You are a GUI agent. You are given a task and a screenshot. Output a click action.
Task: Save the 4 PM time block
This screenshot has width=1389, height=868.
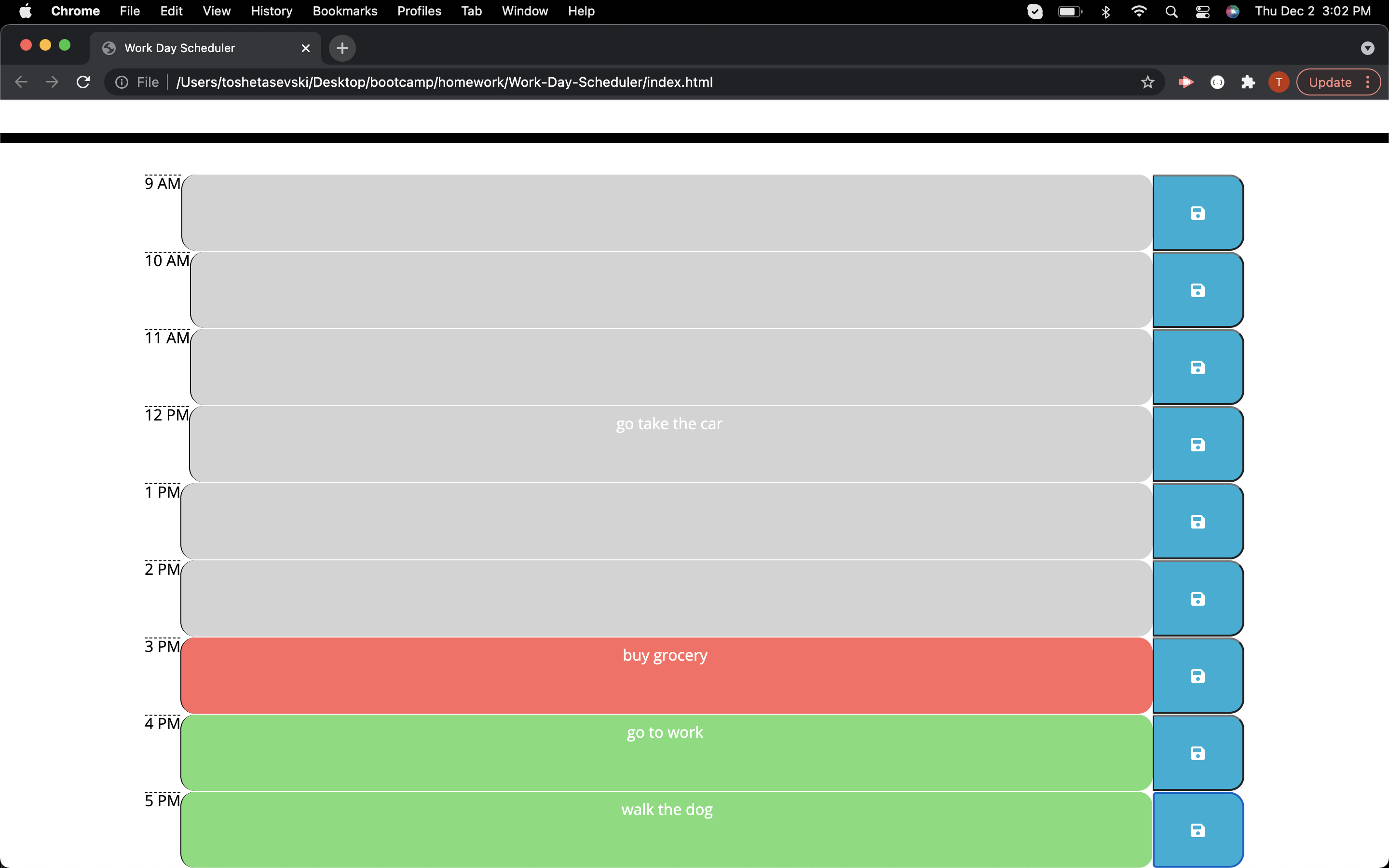pos(1198,753)
